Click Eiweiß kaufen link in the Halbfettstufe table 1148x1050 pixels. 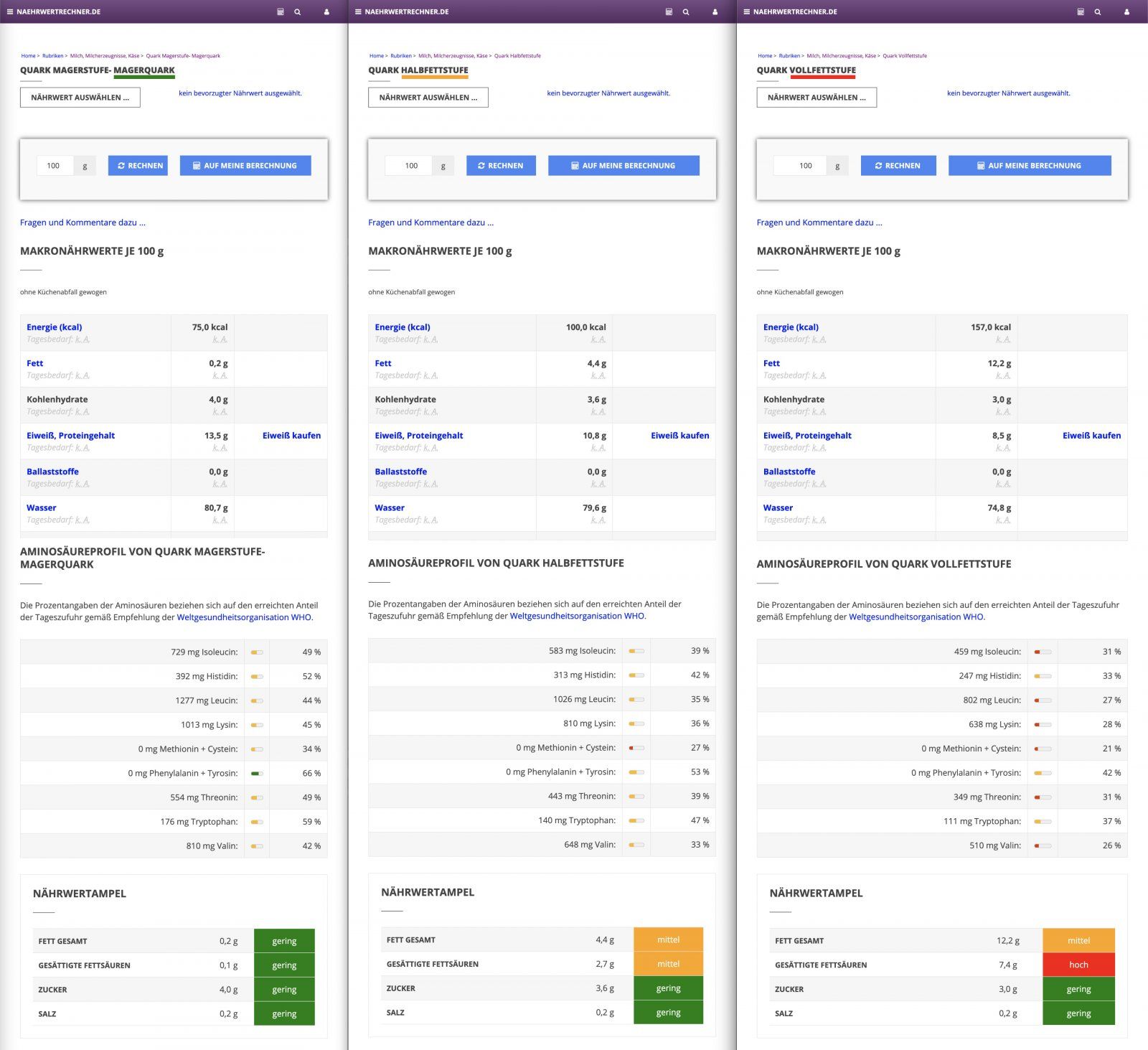click(679, 436)
